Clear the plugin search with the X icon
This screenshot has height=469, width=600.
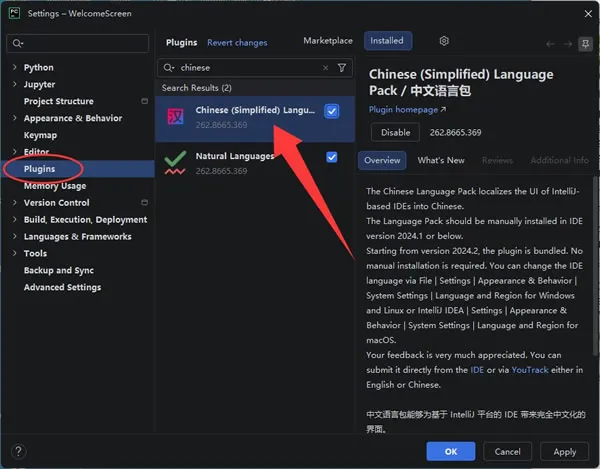click(x=325, y=68)
